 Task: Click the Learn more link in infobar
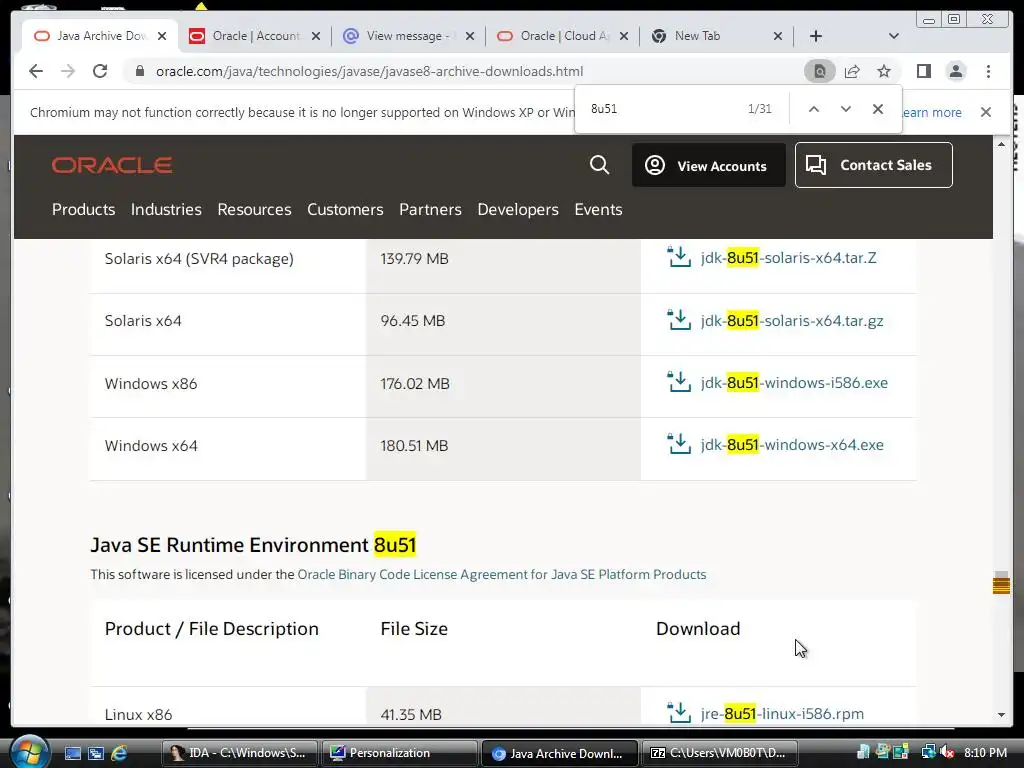pos(932,112)
